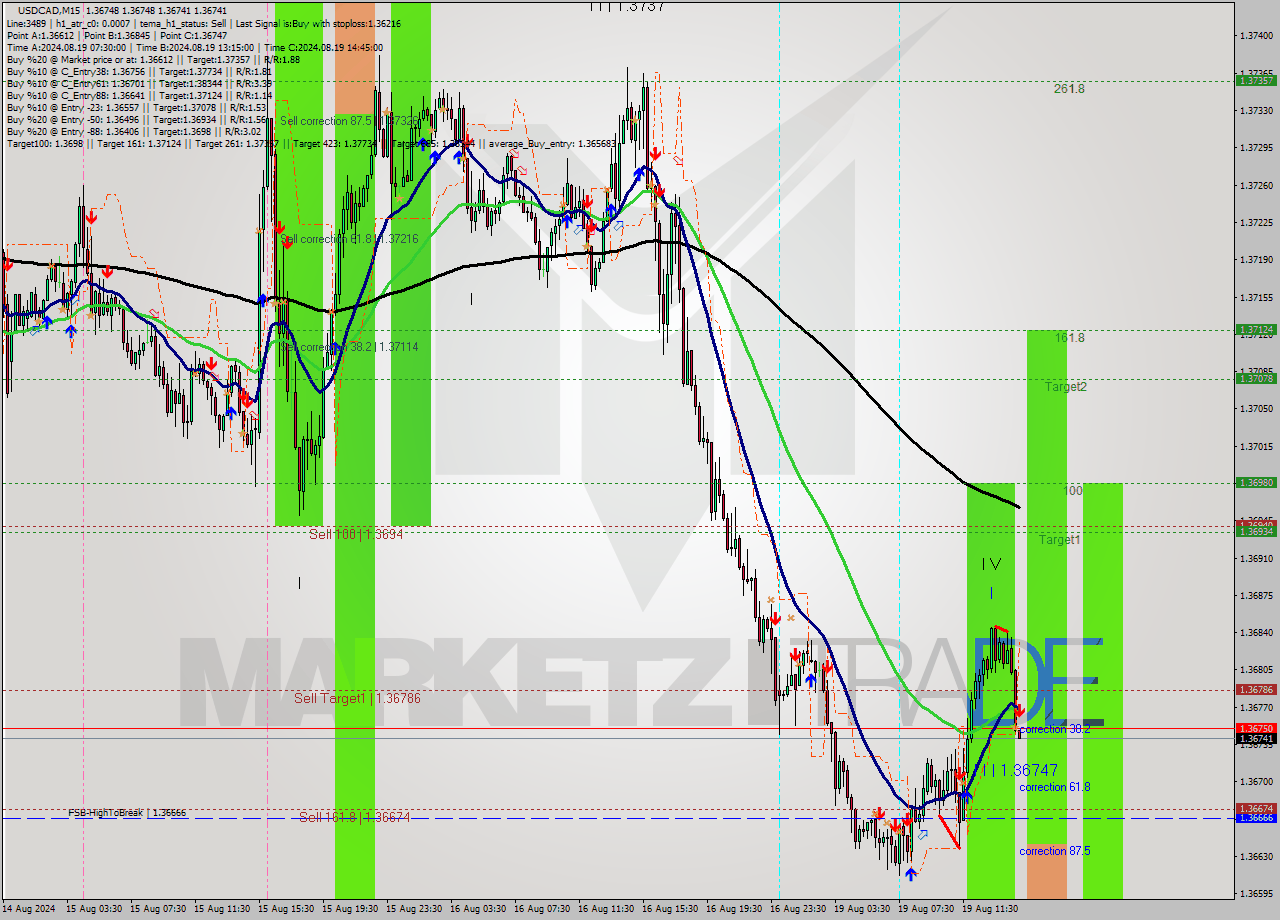
Task: Click the '15 Aug 23:30' time axis label
Action: pyautogui.click(x=414, y=909)
